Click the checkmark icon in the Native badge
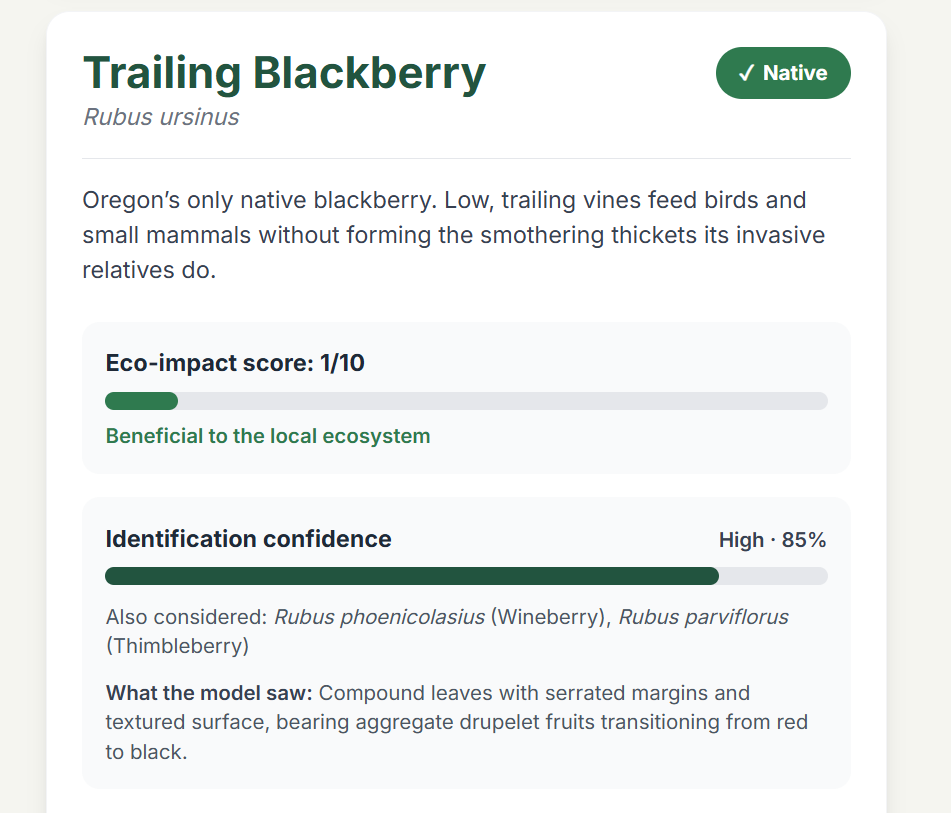The width and height of the screenshot is (951, 813). [747, 73]
